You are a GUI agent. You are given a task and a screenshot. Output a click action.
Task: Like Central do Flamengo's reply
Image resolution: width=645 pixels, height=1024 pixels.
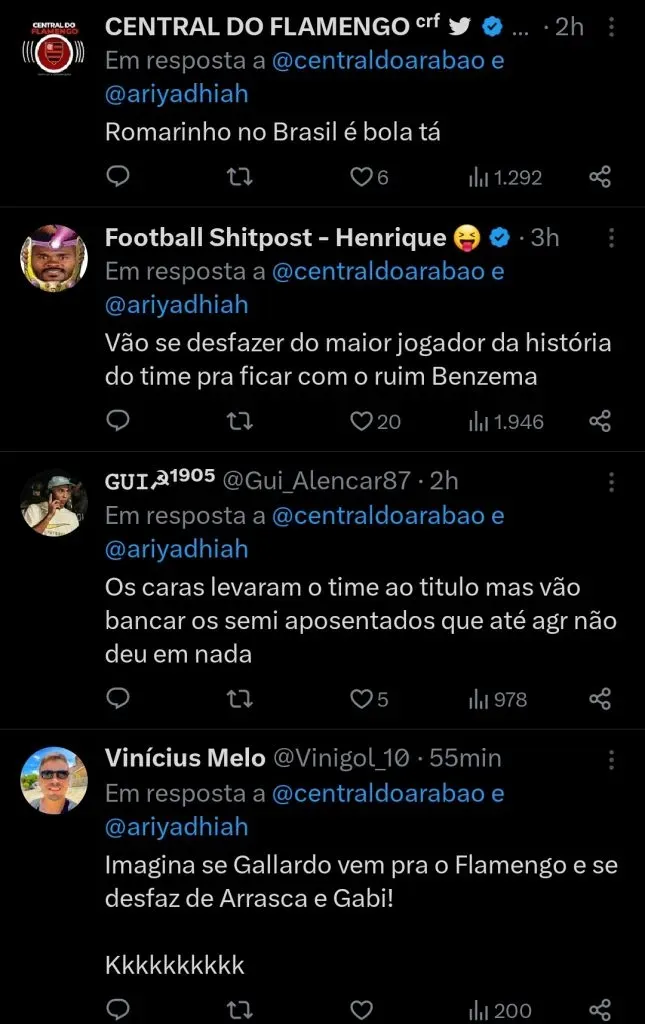pos(362,176)
